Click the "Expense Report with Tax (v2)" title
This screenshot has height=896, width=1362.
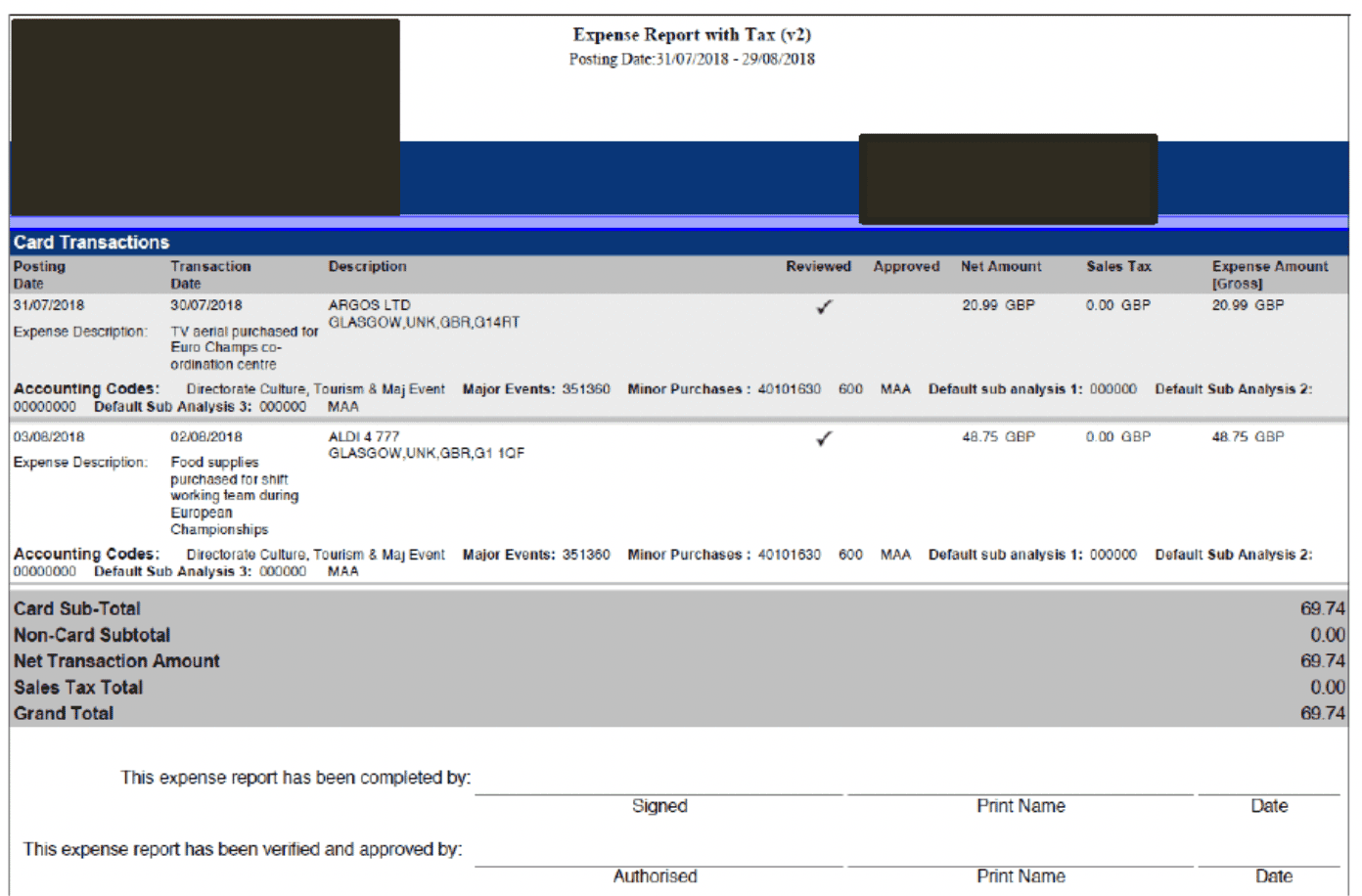tap(692, 34)
